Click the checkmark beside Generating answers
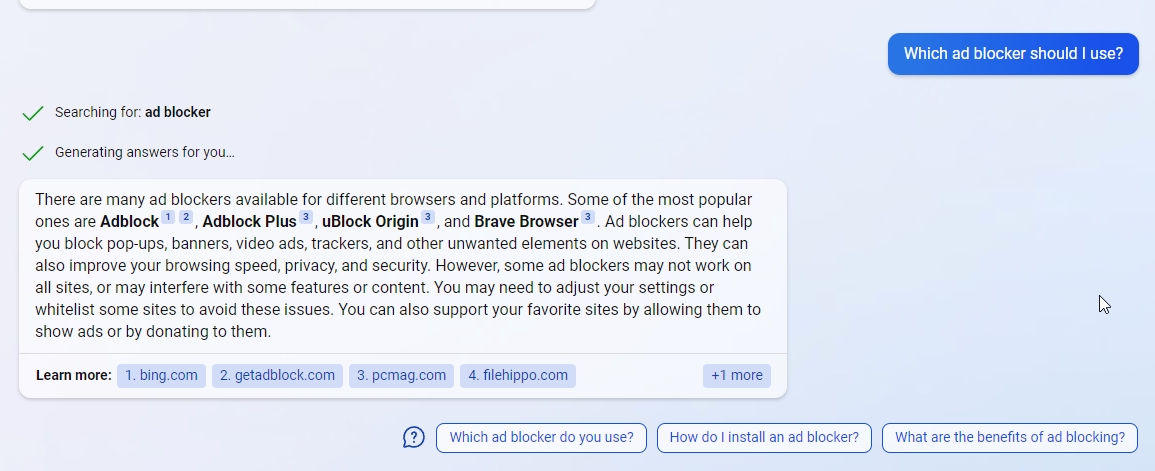The height and width of the screenshot is (471, 1155). coord(33,153)
